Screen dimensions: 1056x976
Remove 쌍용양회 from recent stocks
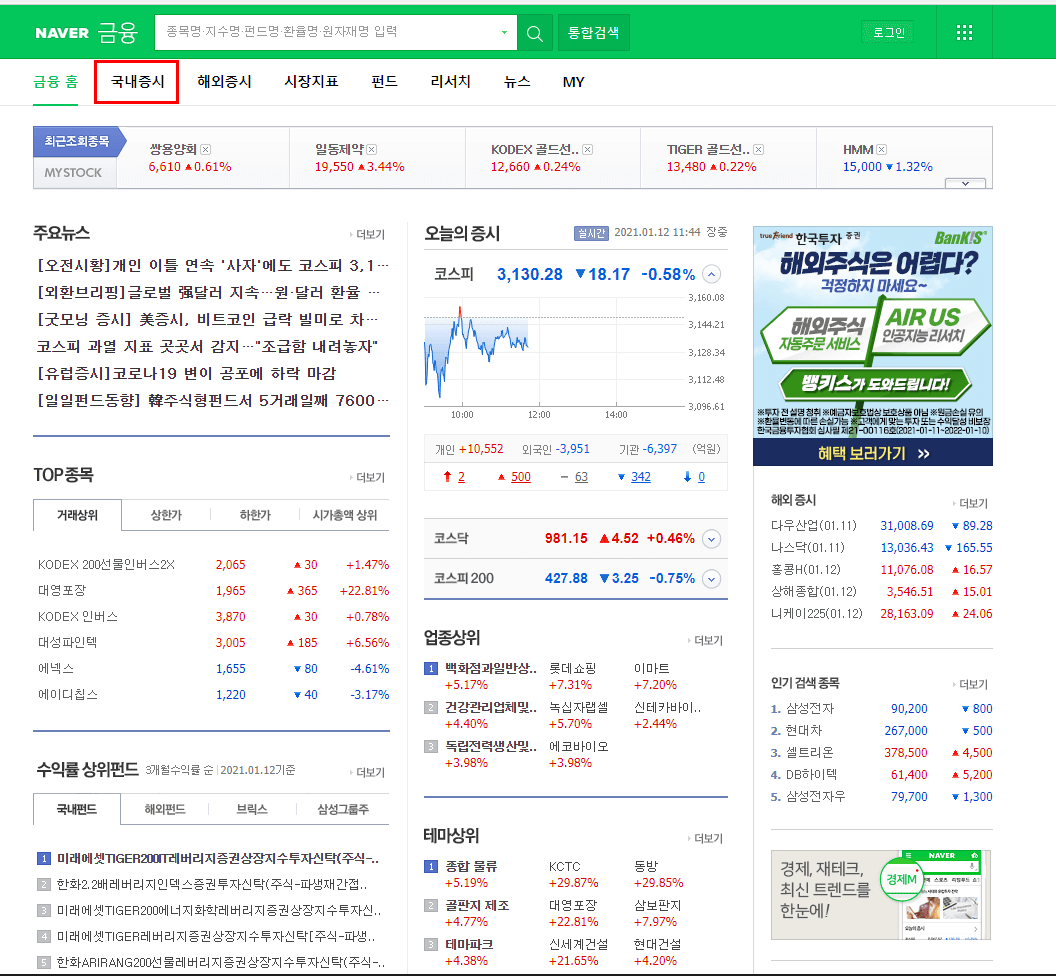click(206, 150)
